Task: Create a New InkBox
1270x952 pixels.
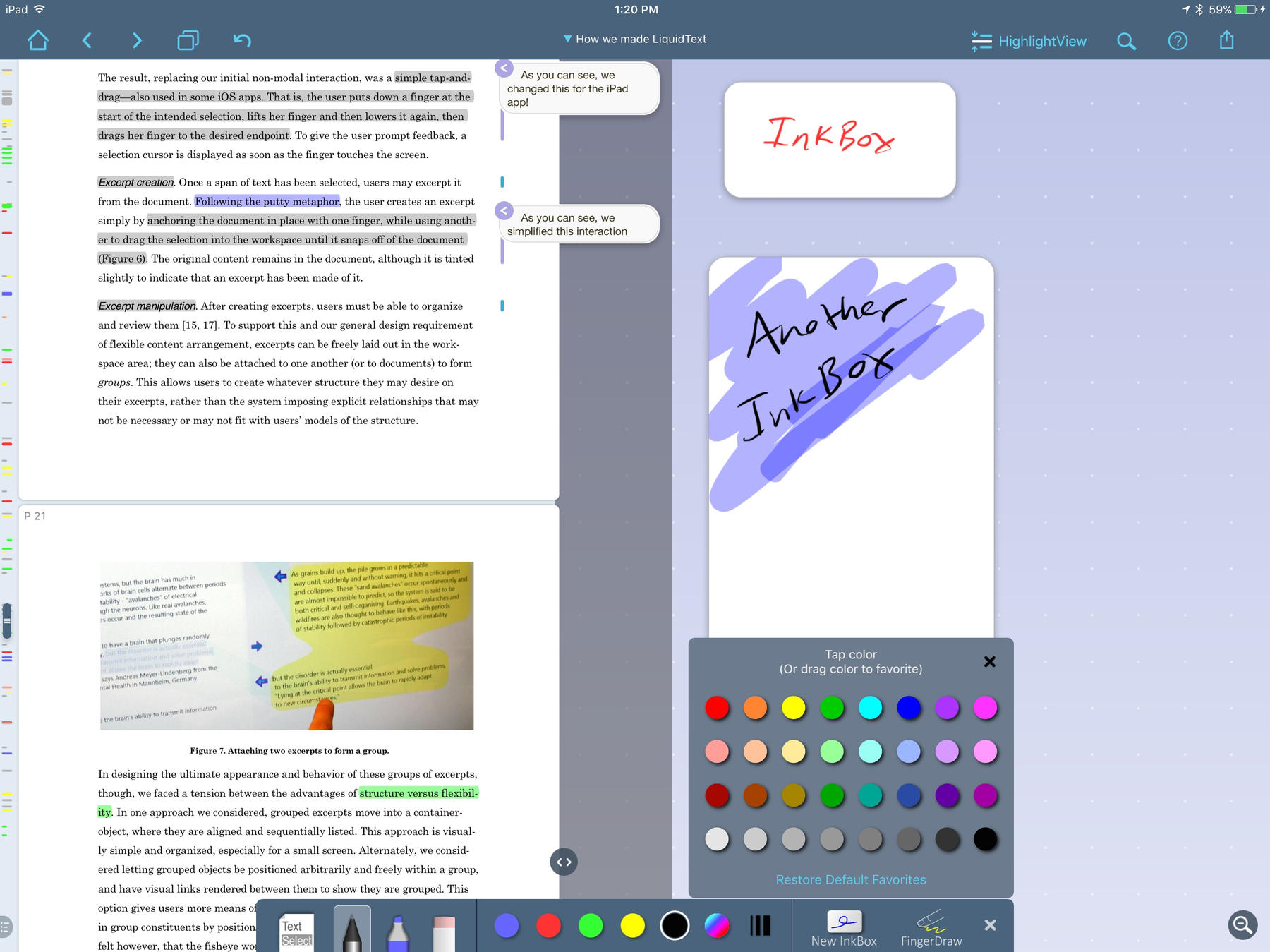Action: [844, 928]
